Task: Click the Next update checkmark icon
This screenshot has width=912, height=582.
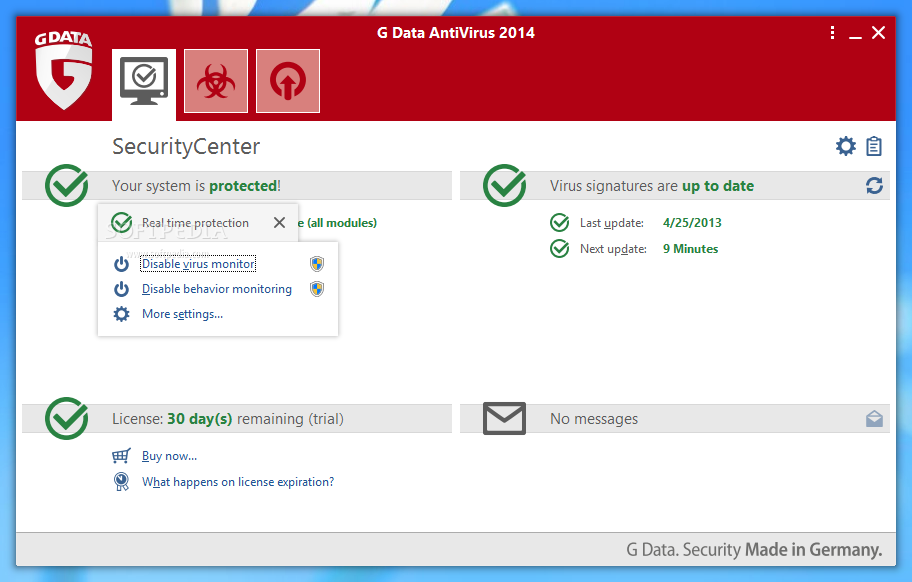Action: pos(560,249)
